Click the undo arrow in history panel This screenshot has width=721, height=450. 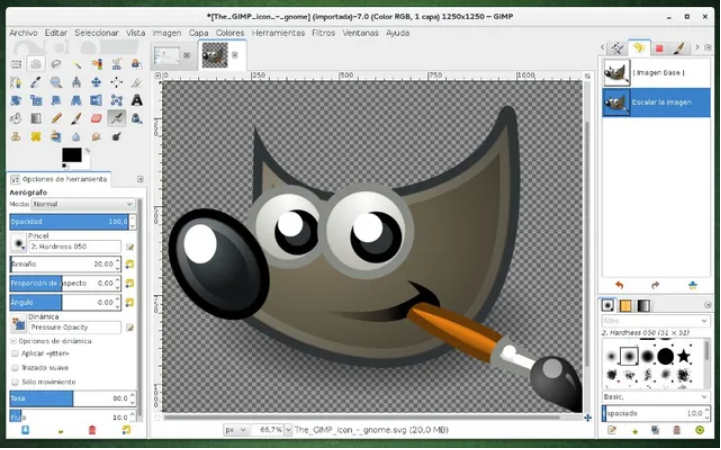(619, 285)
